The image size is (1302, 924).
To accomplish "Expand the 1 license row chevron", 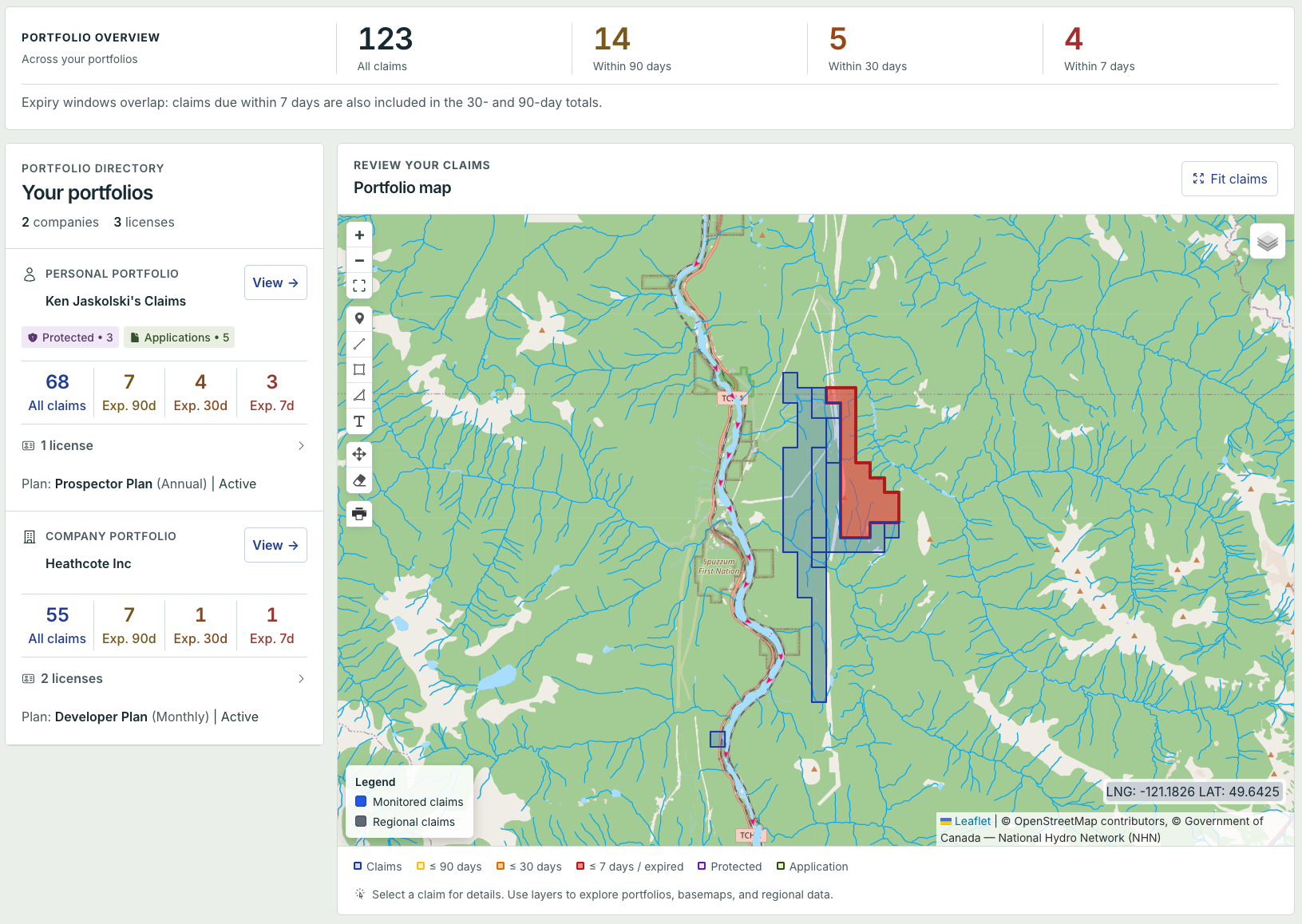I will 301,446.
